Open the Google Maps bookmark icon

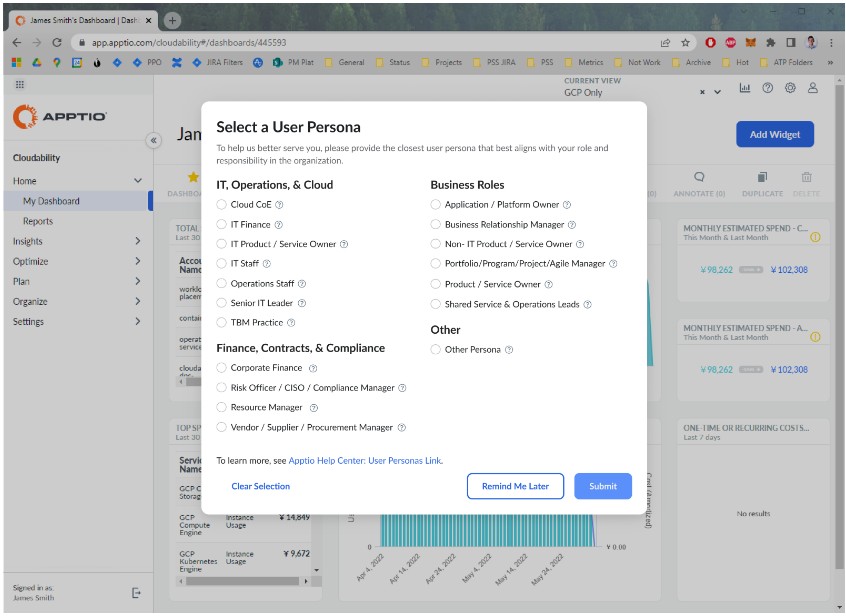57,63
